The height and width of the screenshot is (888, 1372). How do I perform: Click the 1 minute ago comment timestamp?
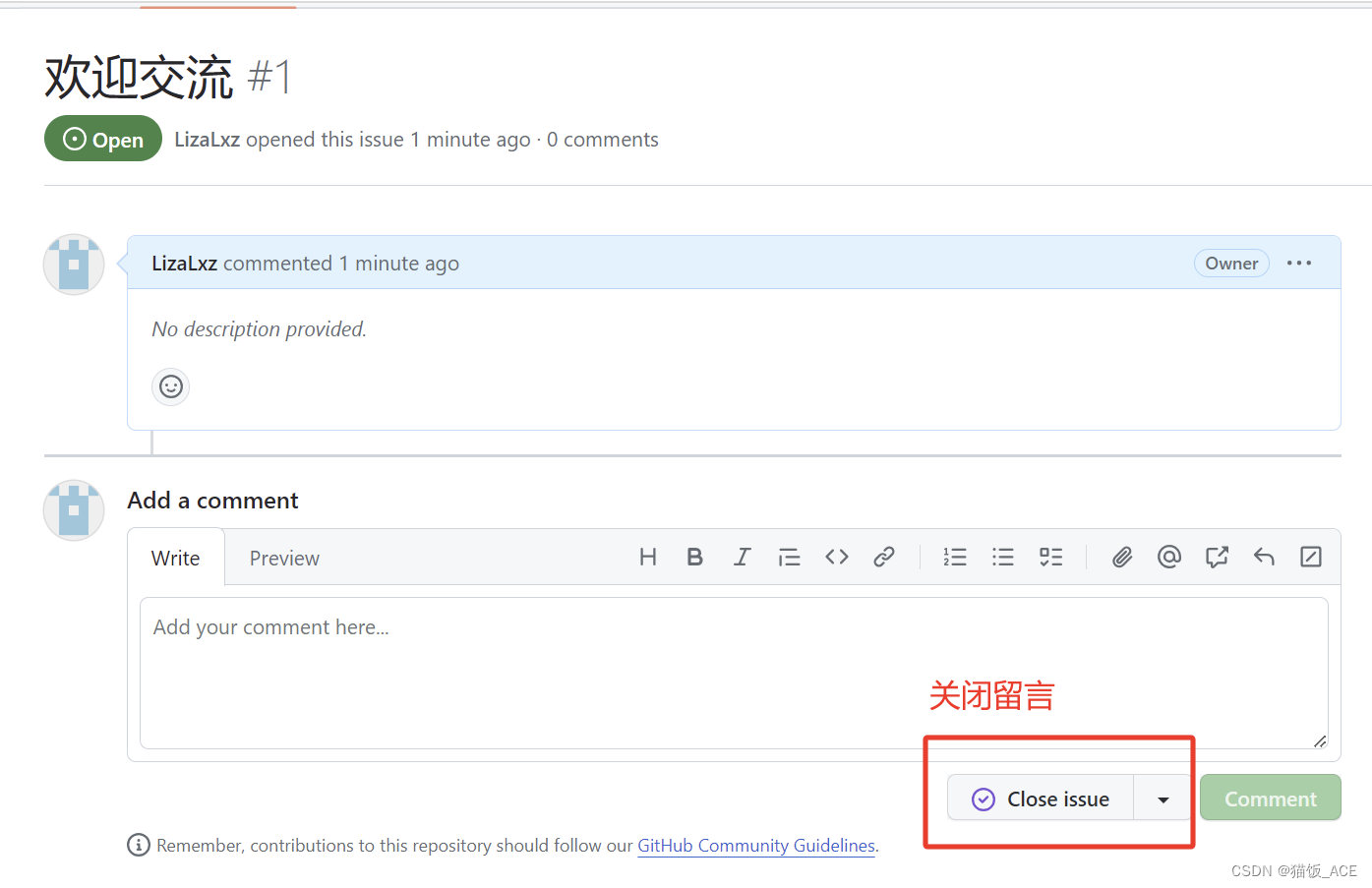399,264
